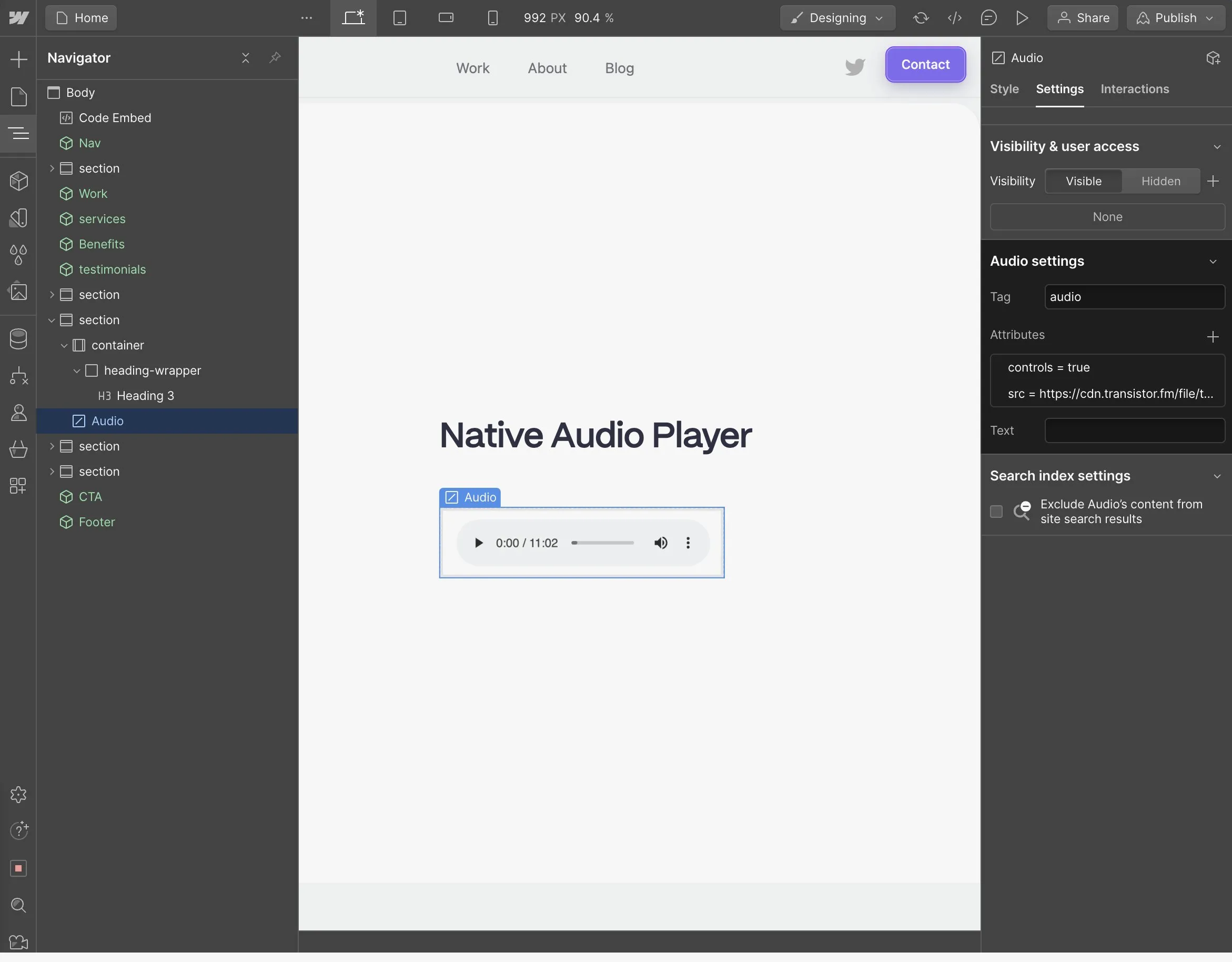Switch to tablet breakpoint
The image size is (1232, 962).
point(400,18)
